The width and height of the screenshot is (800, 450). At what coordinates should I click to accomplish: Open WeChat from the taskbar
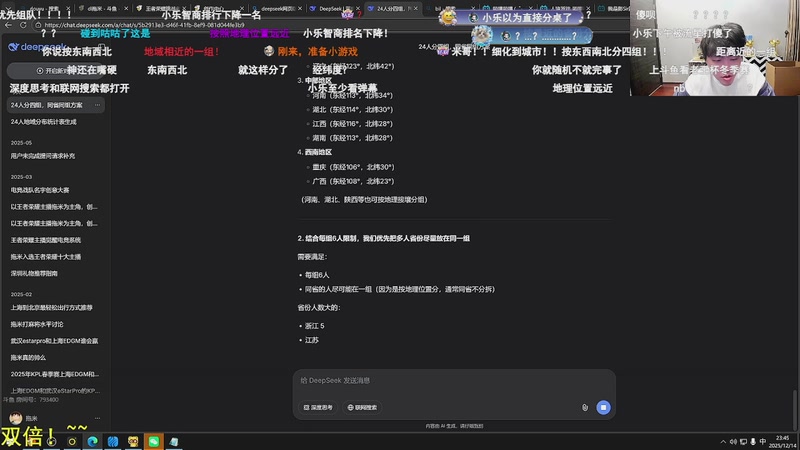[154, 441]
